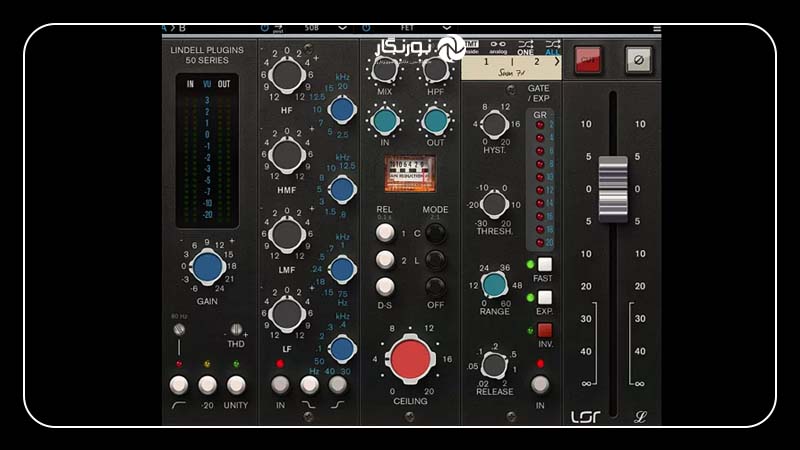Click the A>B compare button
Image resolution: width=800 pixels, height=450 pixels.
pyautogui.click(x=174, y=28)
